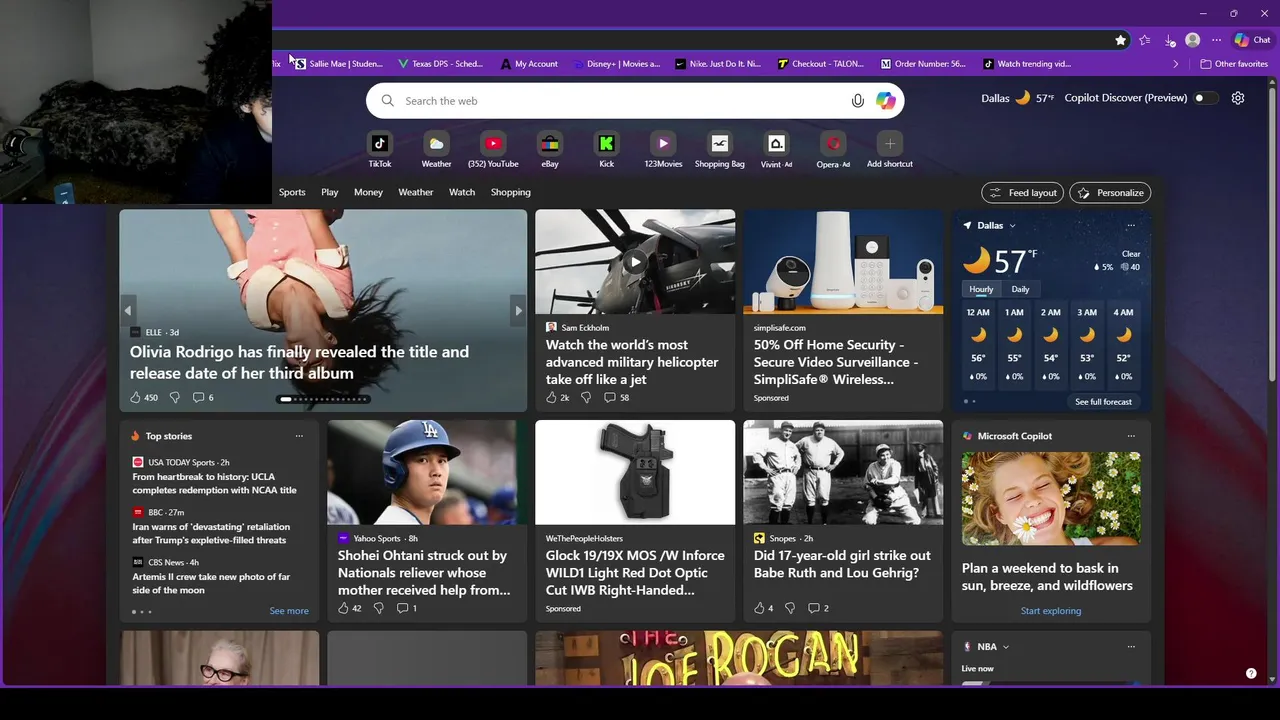Select the Weather feed tab
This screenshot has width=1280, height=720.
tap(416, 192)
